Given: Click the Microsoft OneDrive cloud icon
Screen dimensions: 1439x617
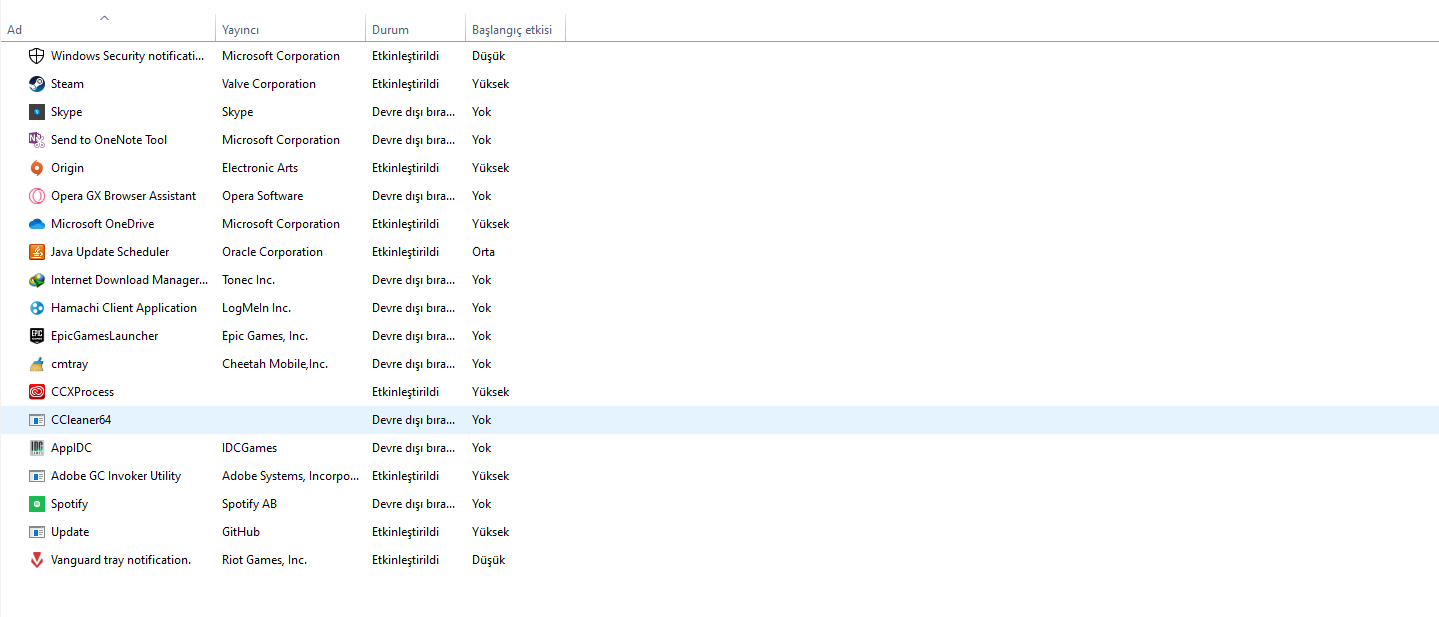Looking at the screenshot, I should tap(37, 224).
